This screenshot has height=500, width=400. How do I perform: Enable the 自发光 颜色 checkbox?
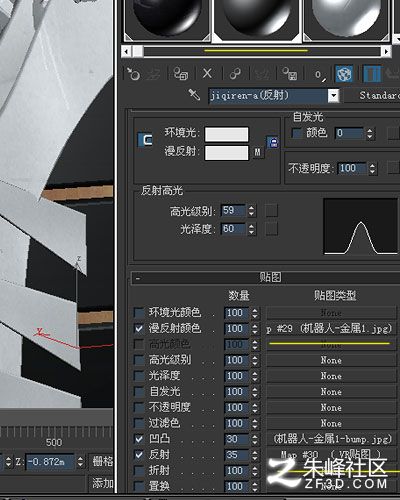click(x=297, y=133)
